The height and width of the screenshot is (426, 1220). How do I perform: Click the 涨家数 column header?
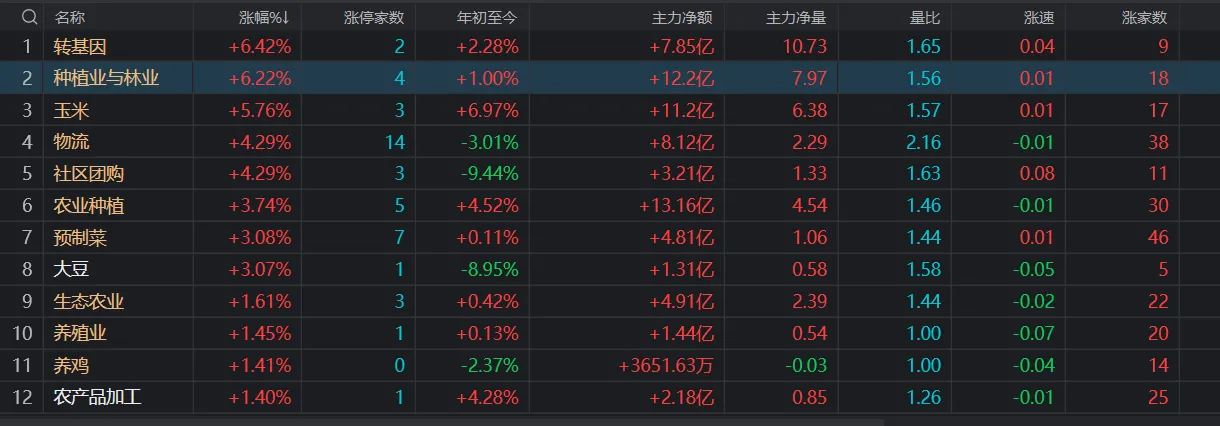[x=1144, y=17]
